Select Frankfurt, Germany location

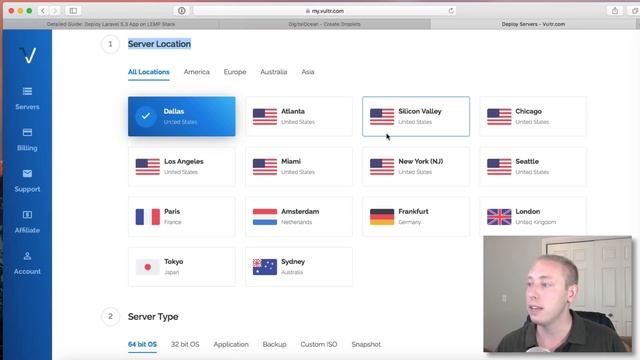point(416,217)
